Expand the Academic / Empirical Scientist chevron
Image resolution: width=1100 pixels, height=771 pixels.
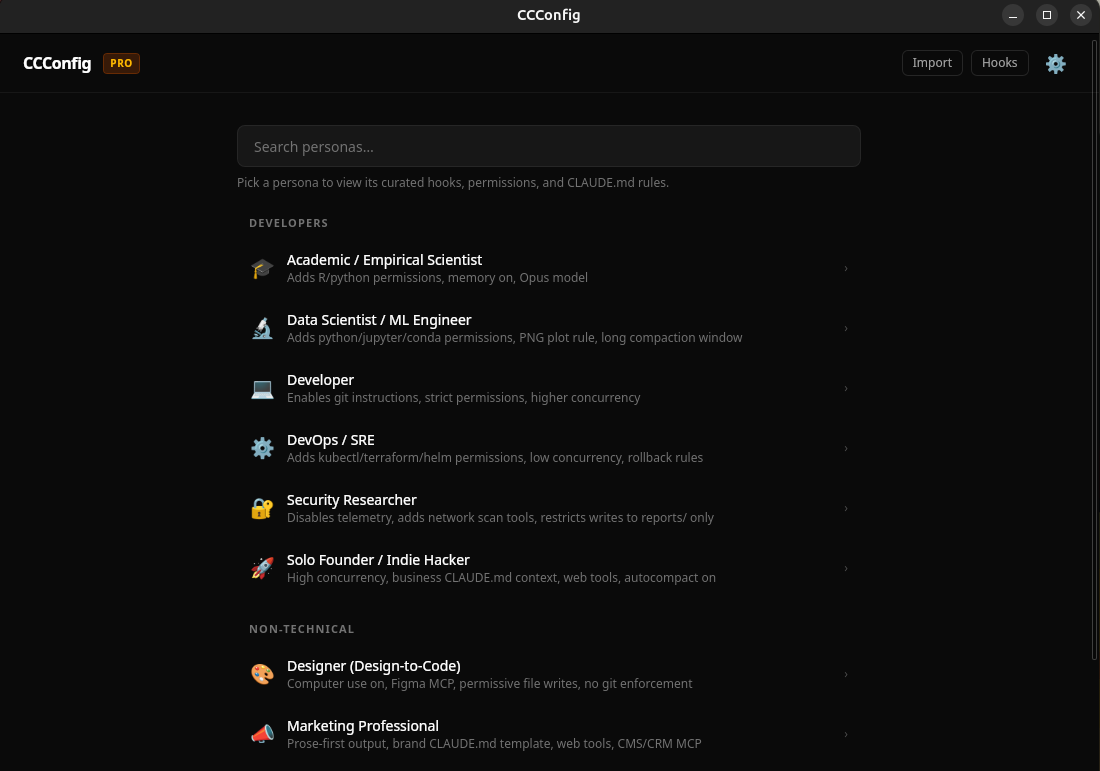tap(846, 269)
